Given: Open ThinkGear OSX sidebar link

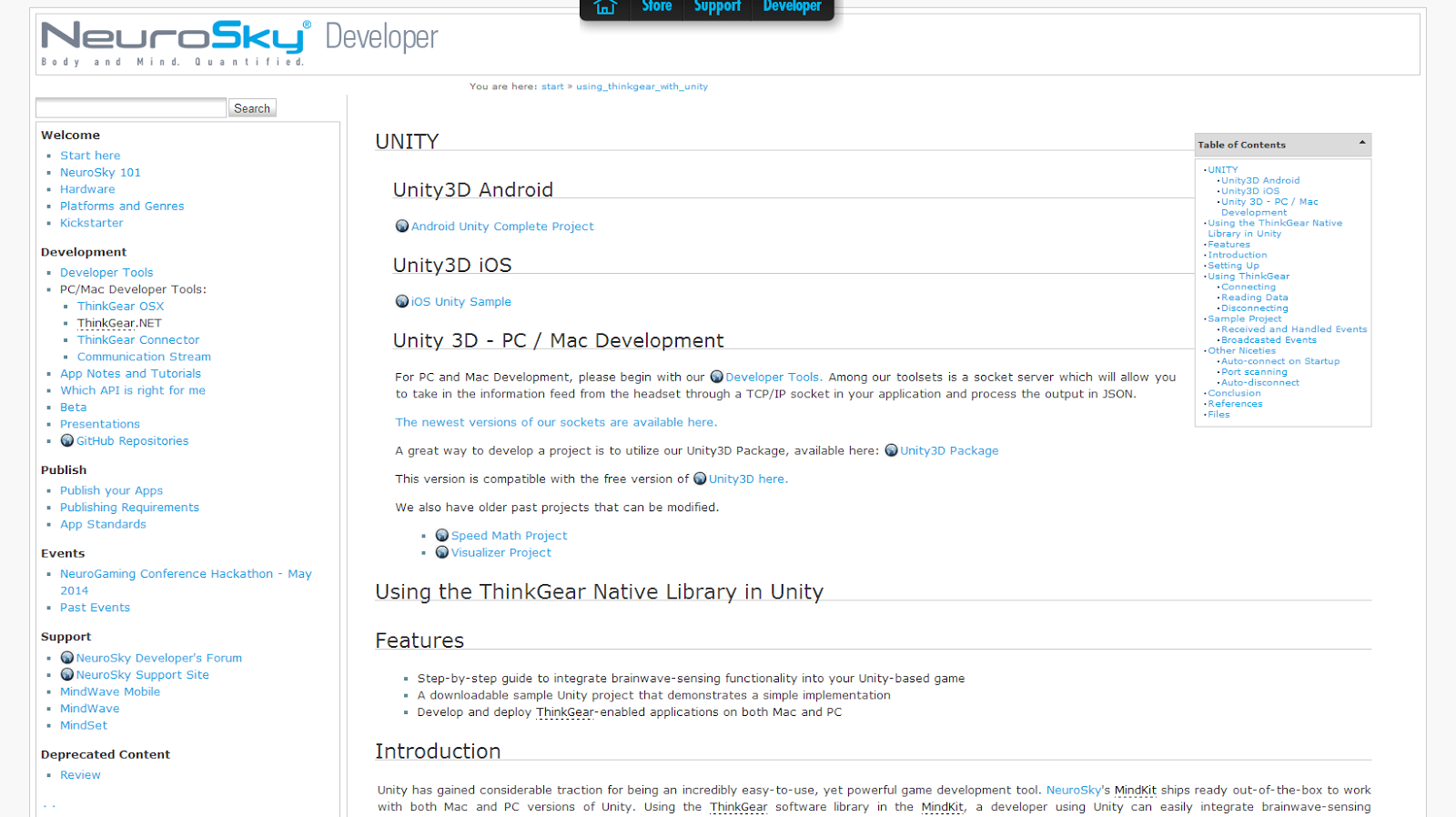Looking at the screenshot, I should pos(120,307).
